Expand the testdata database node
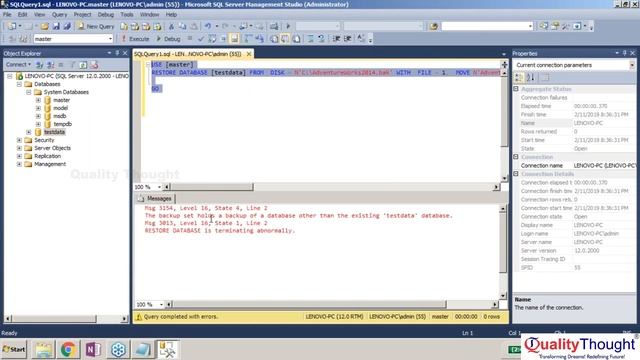 coord(29,132)
